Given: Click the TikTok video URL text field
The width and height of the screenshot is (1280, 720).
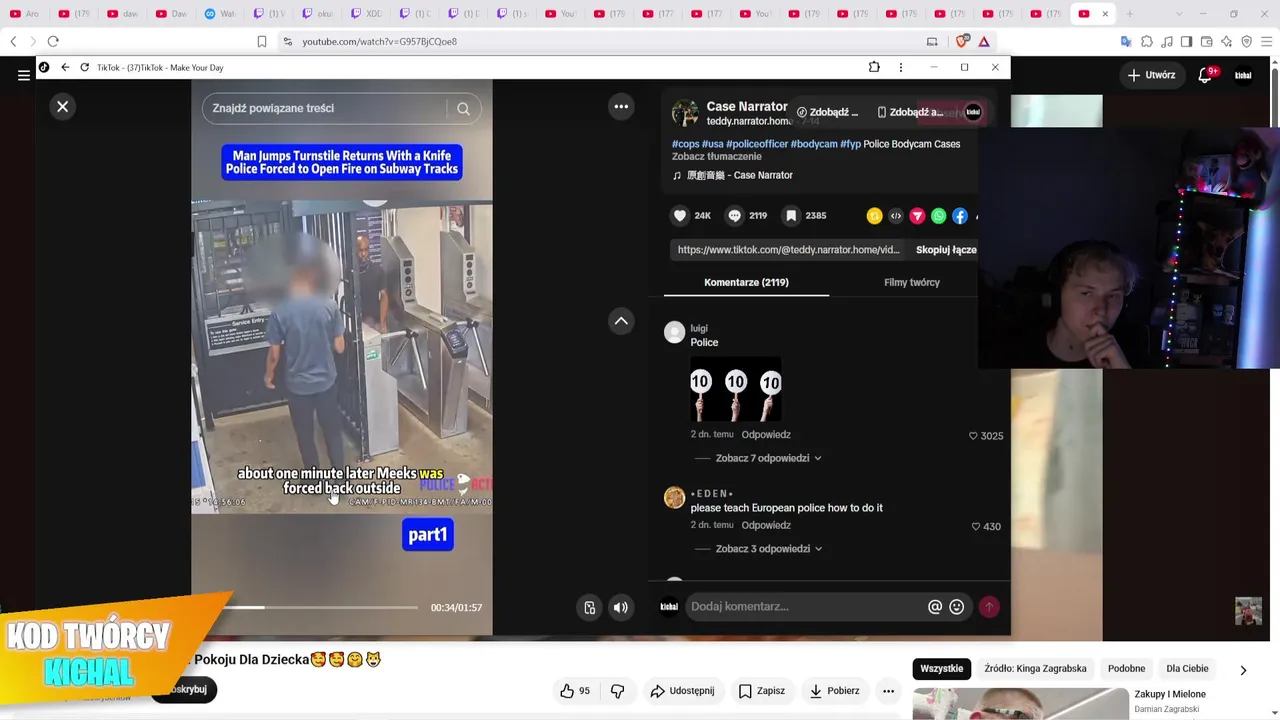Looking at the screenshot, I should click(789, 250).
